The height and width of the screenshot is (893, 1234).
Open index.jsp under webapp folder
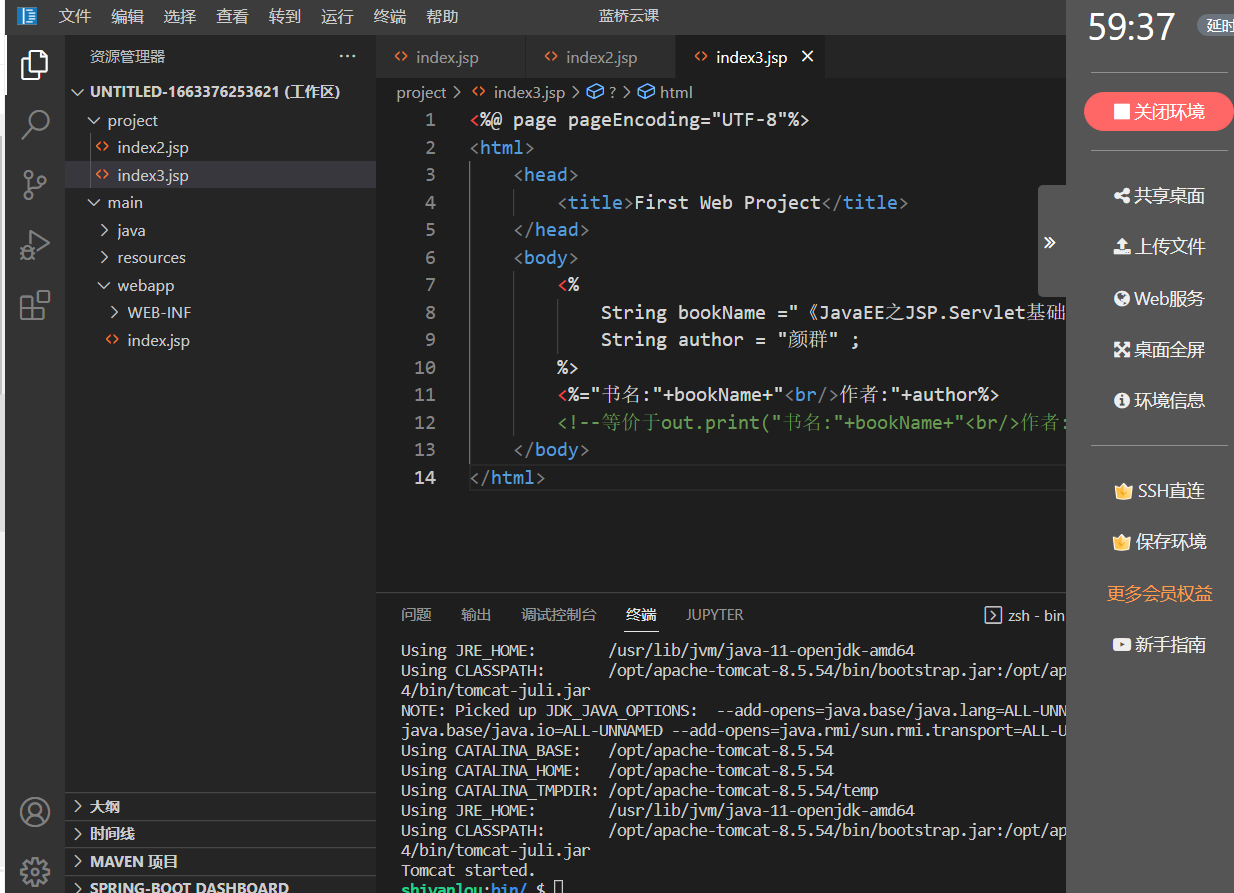click(221, 340)
